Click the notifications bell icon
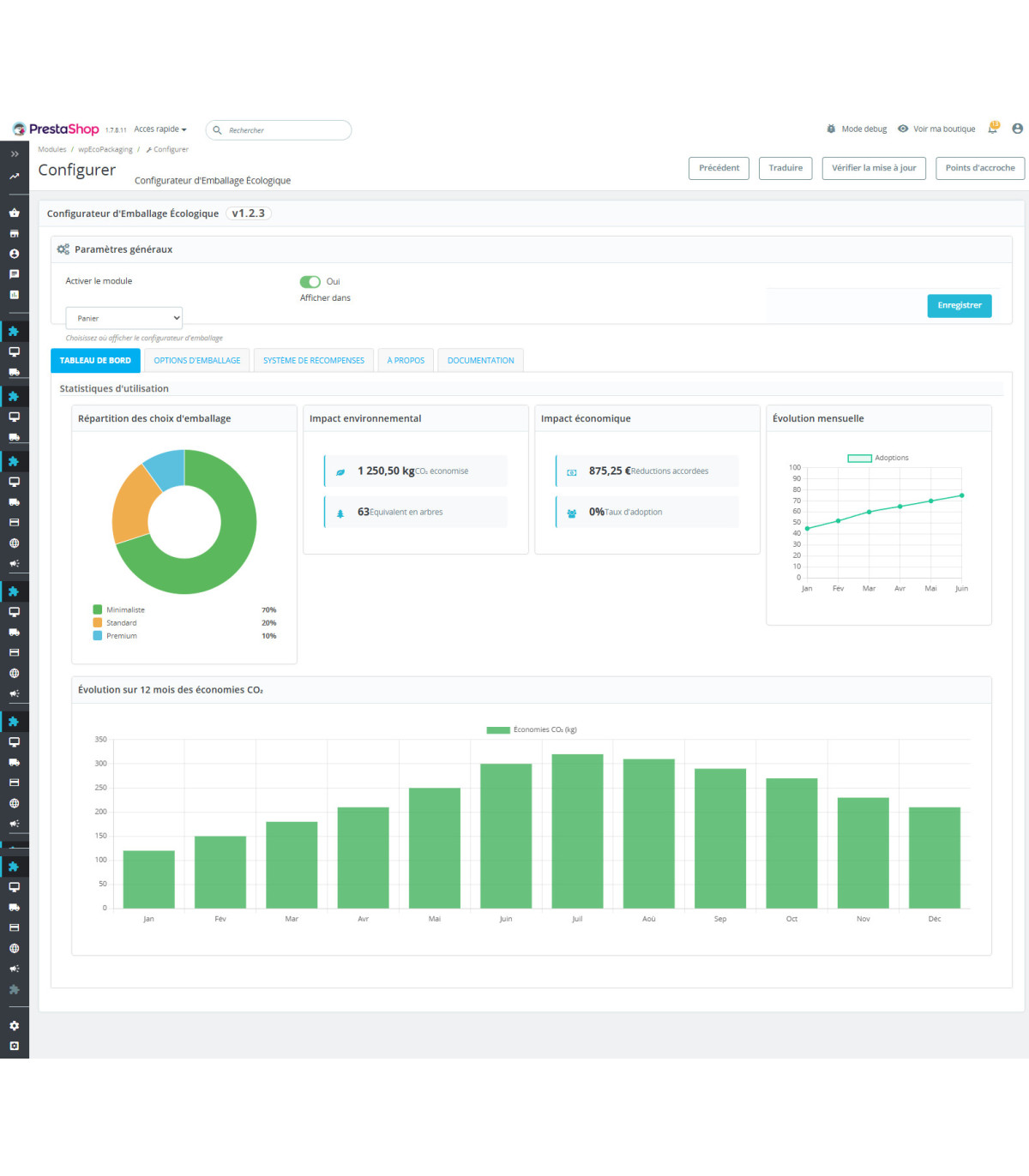Image resolution: width=1029 pixels, height=1176 pixels. click(993, 129)
